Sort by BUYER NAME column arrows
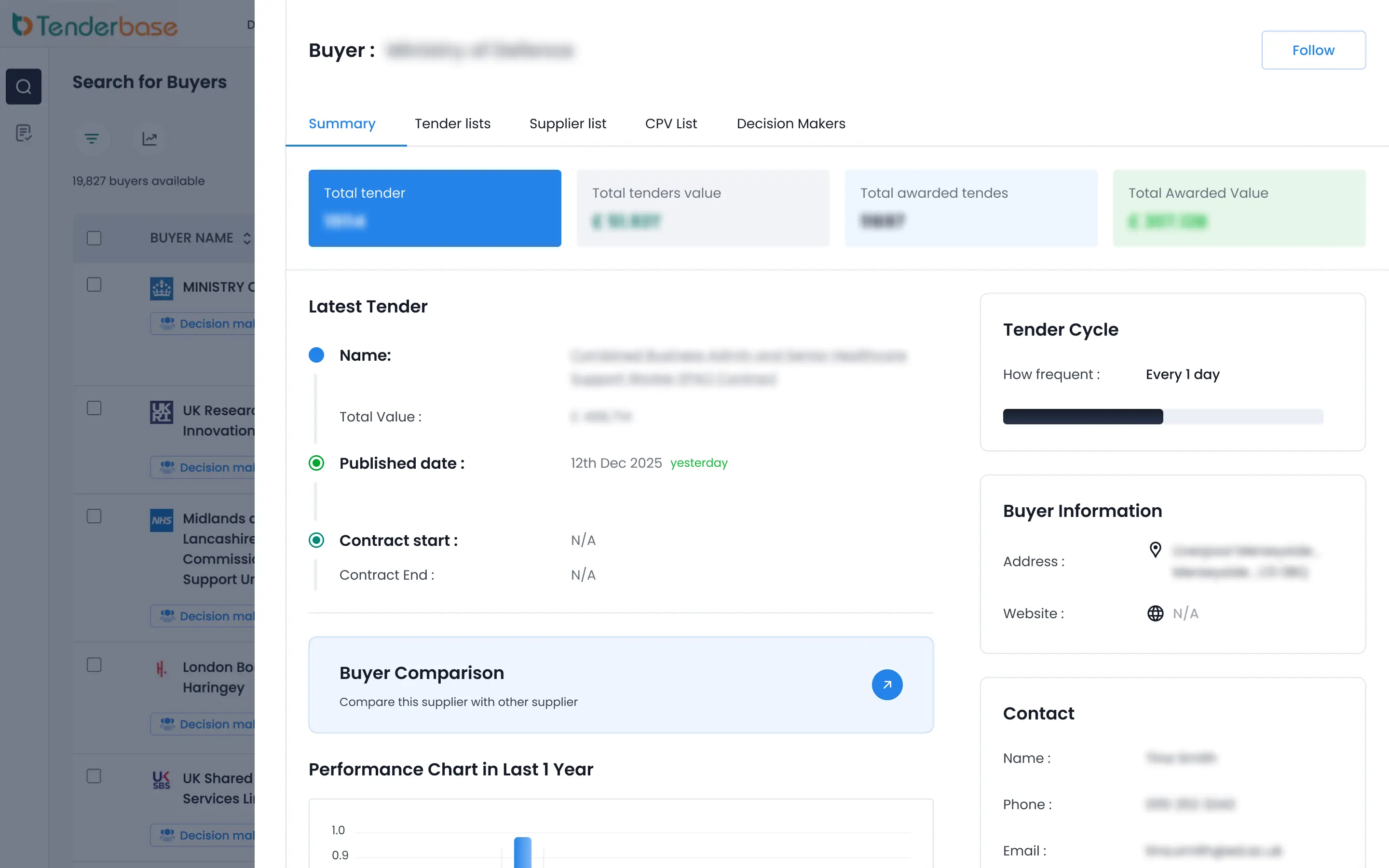This screenshot has width=1389, height=868. [247, 238]
